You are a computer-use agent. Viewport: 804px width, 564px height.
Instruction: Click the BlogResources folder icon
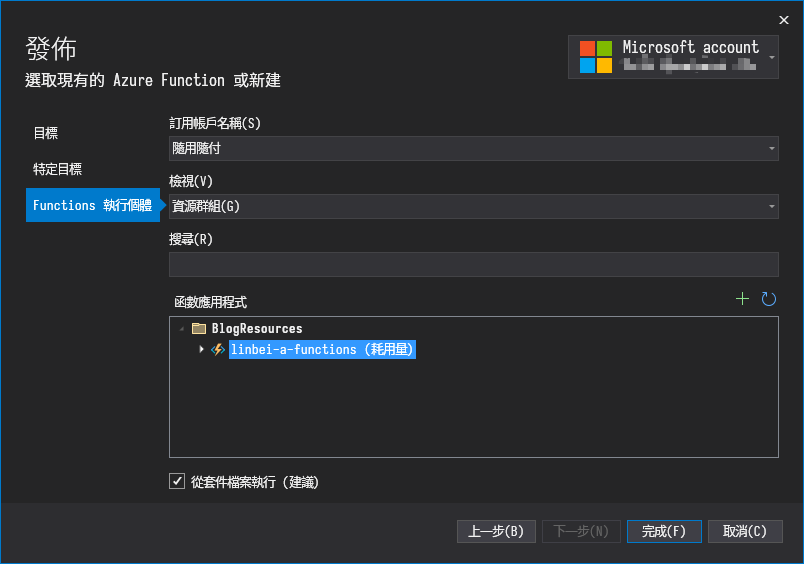point(199,329)
